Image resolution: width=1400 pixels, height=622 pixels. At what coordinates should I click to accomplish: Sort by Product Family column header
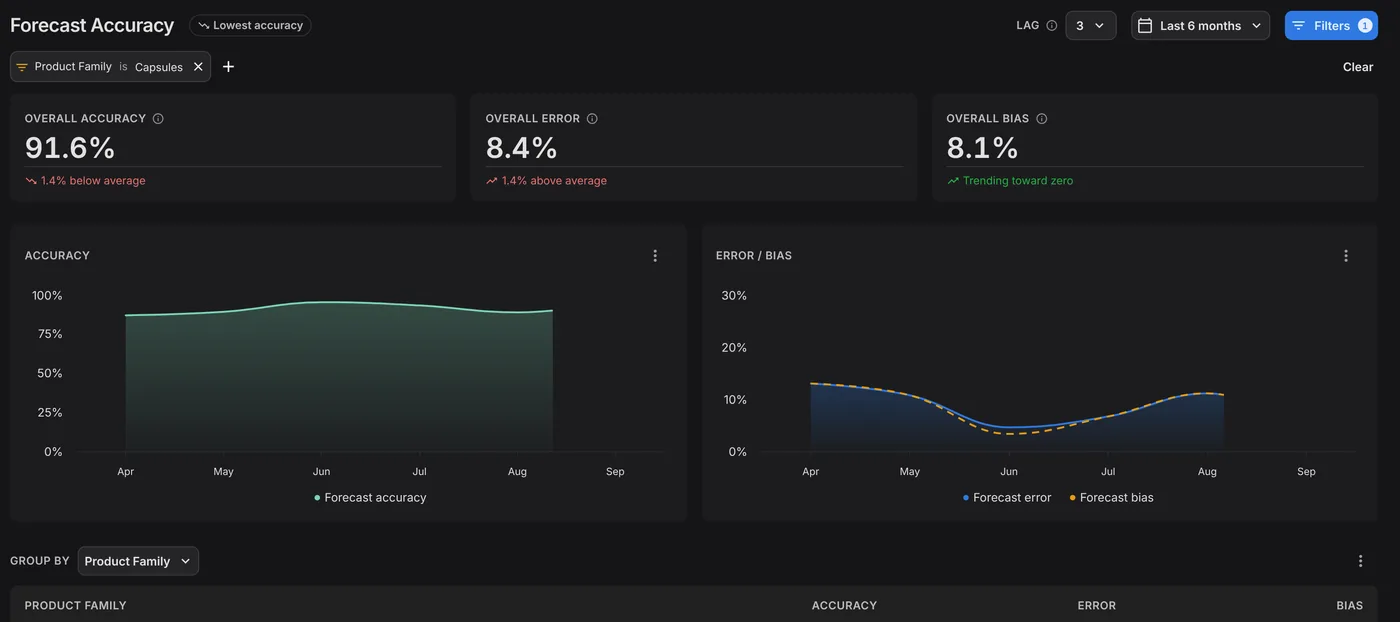[x=75, y=606]
